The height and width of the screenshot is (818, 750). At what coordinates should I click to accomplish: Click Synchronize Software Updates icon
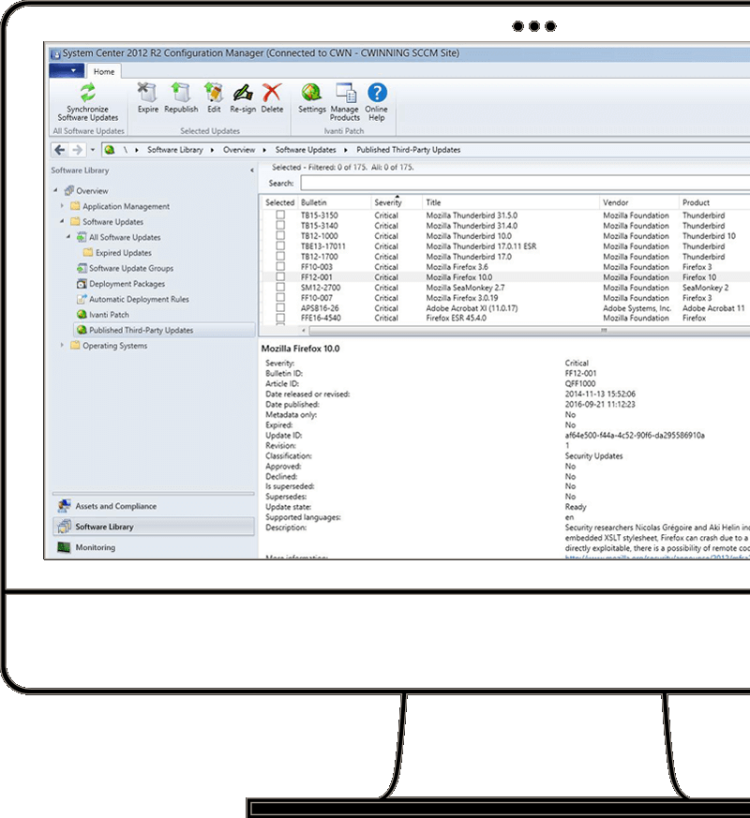[88, 93]
